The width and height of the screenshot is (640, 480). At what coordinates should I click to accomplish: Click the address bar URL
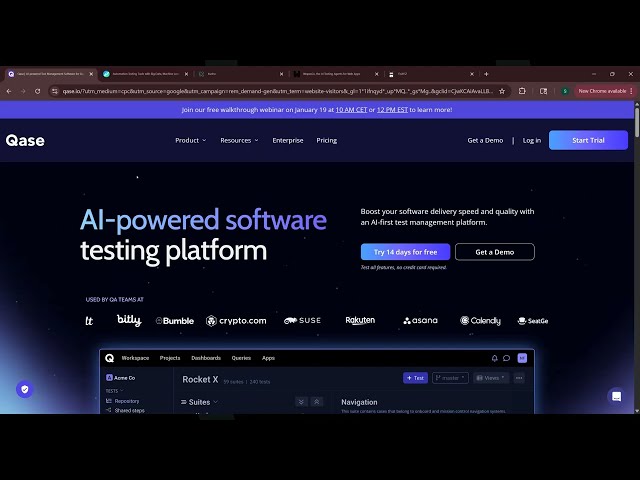pyautogui.click(x=278, y=91)
